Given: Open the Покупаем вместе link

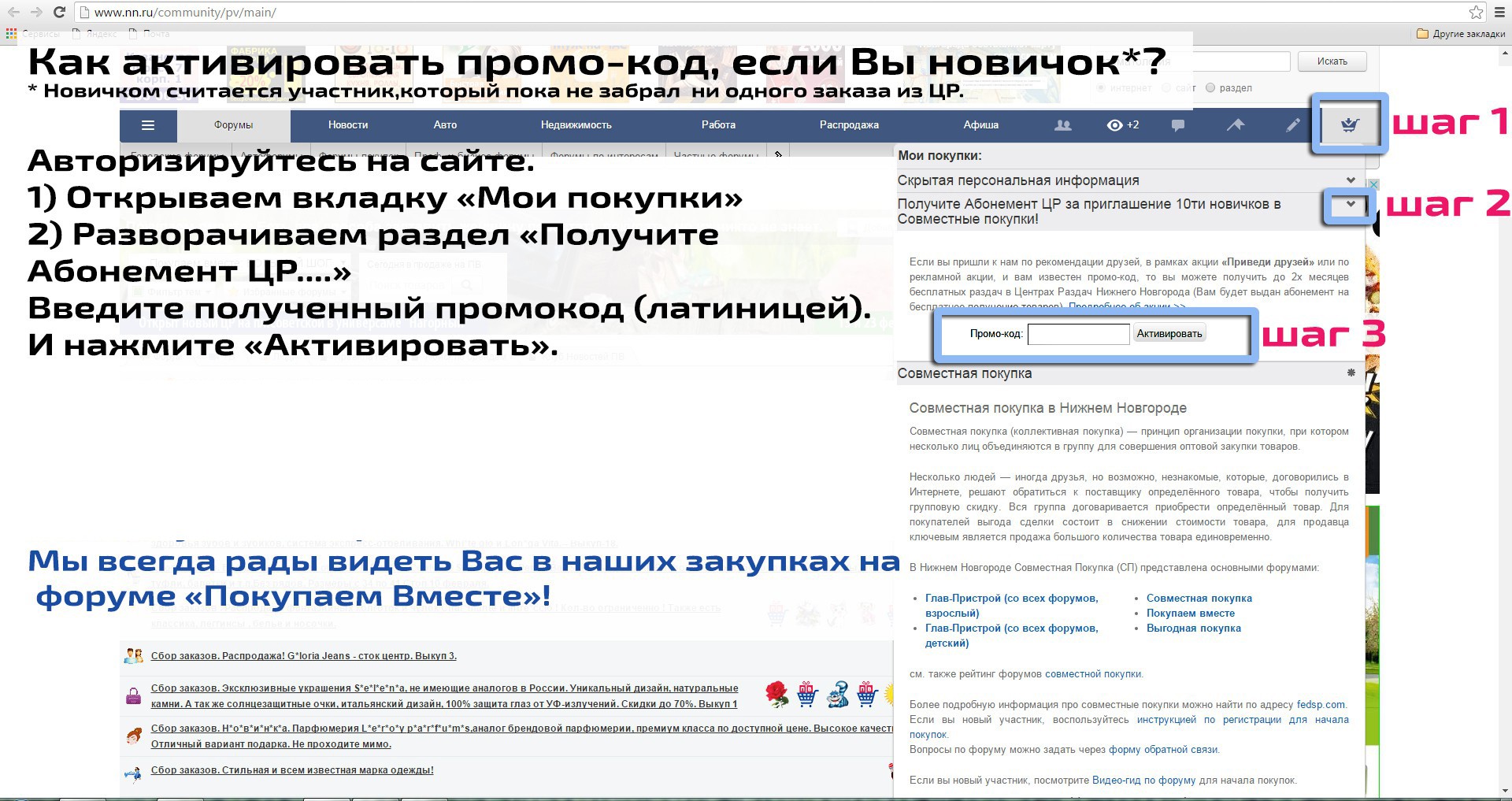Looking at the screenshot, I should pos(1191,614).
